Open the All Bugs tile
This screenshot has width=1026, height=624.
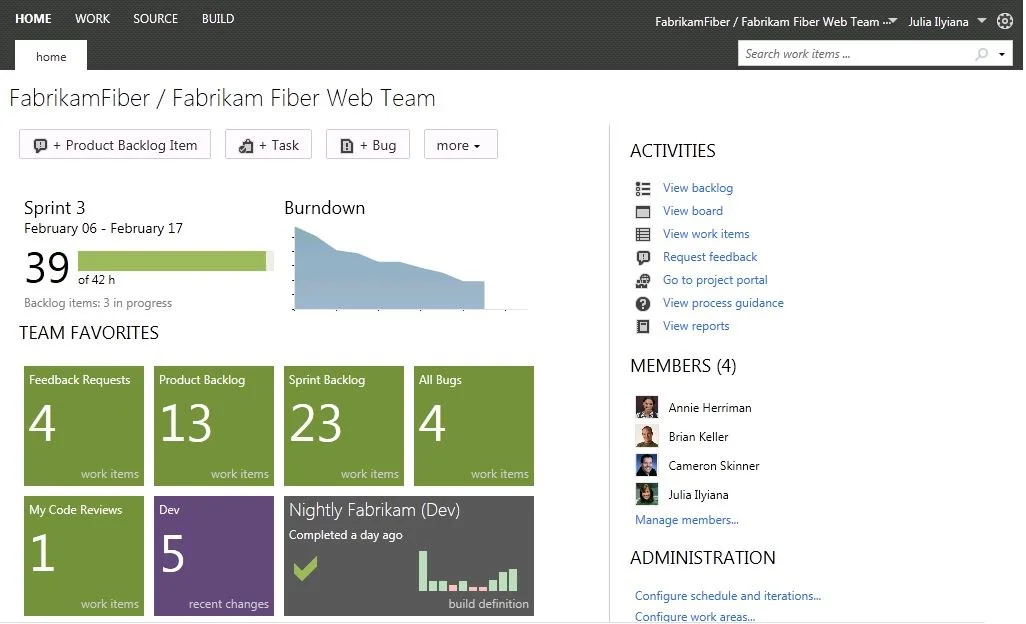coord(474,426)
